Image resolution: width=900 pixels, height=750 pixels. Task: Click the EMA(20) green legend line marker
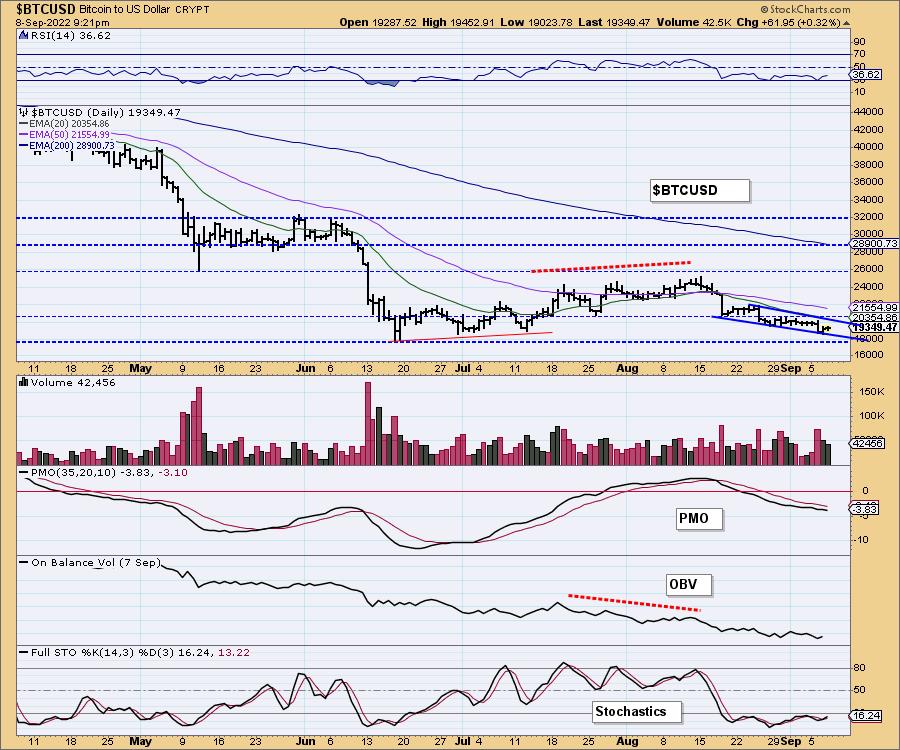[24, 123]
